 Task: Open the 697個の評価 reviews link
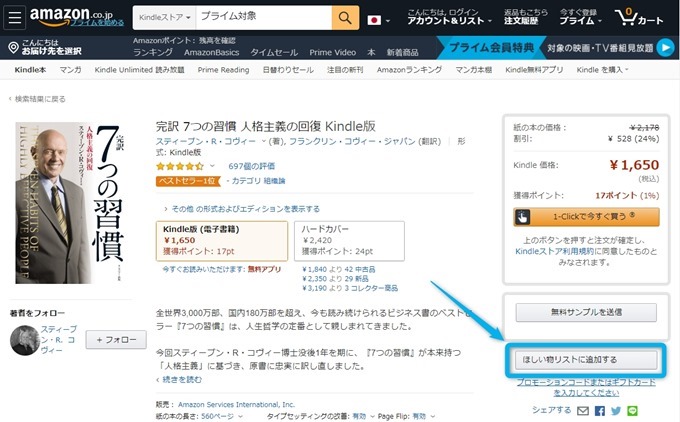(252, 166)
